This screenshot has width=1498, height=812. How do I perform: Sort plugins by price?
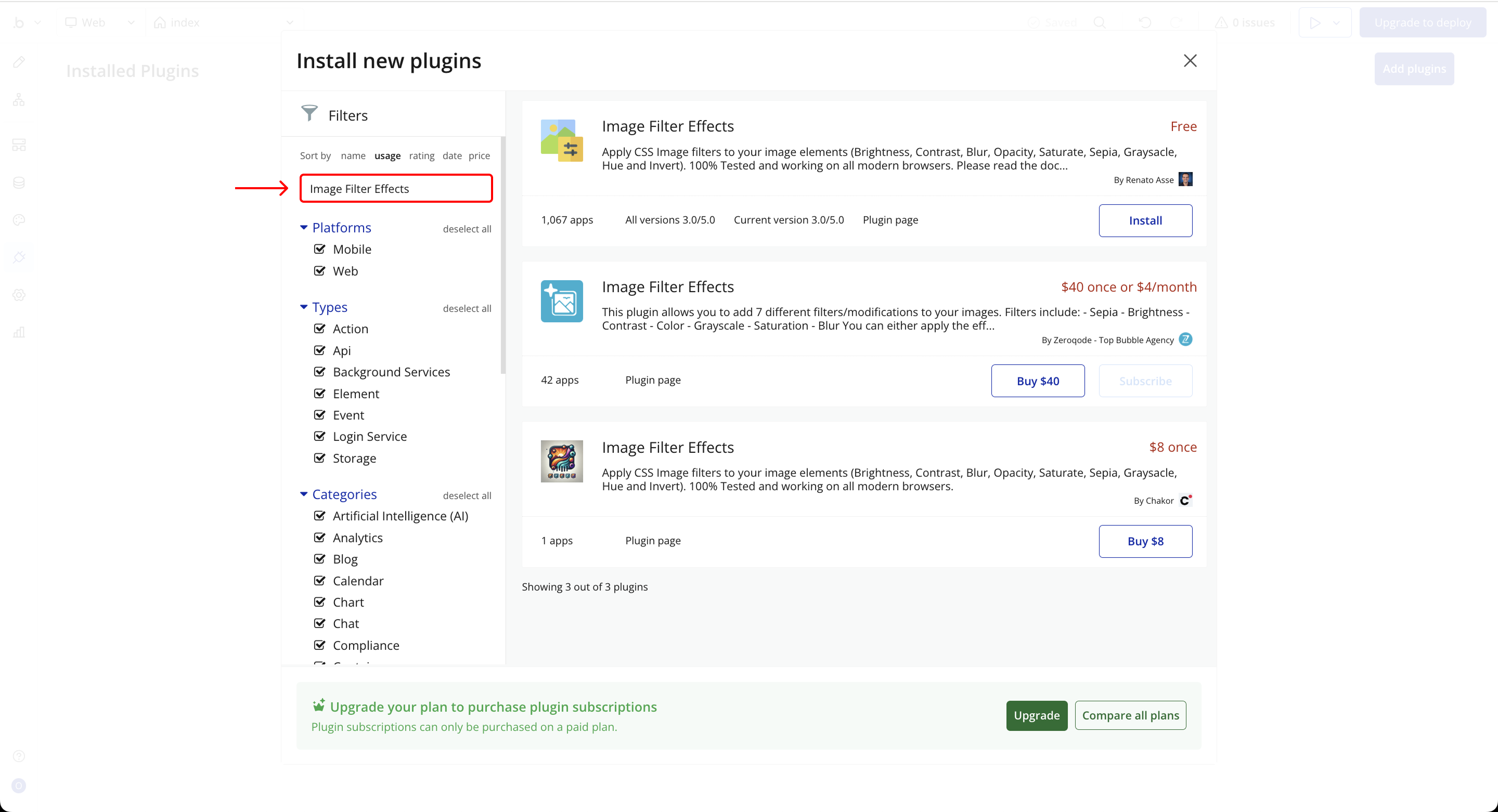point(479,155)
